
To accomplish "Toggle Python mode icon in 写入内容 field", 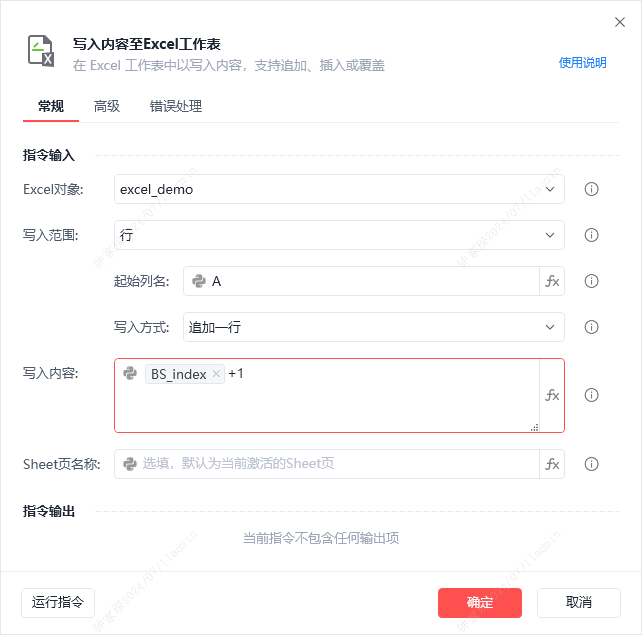I will coord(130,373).
